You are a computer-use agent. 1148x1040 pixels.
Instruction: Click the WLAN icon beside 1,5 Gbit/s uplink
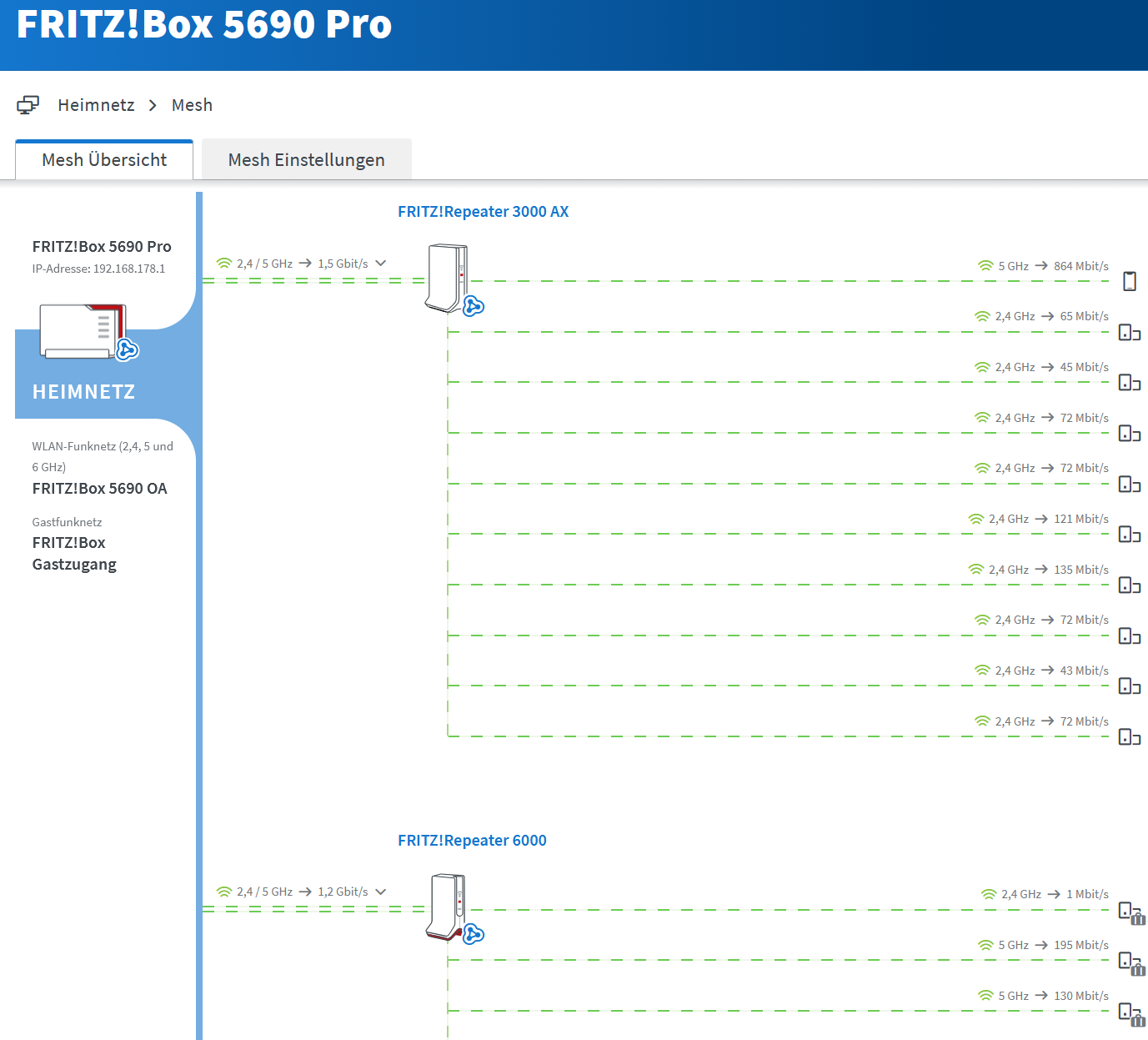[x=223, y=264]
